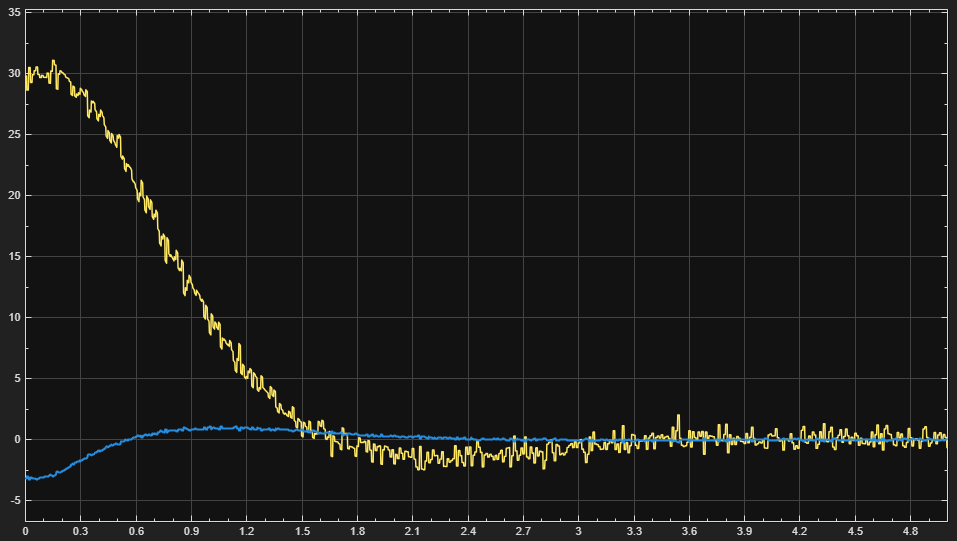Click the x-axis label 0.3
Image resolution: width=957 pixels, height=541 pixels.
pyautogui.click(x=81, y=531)
